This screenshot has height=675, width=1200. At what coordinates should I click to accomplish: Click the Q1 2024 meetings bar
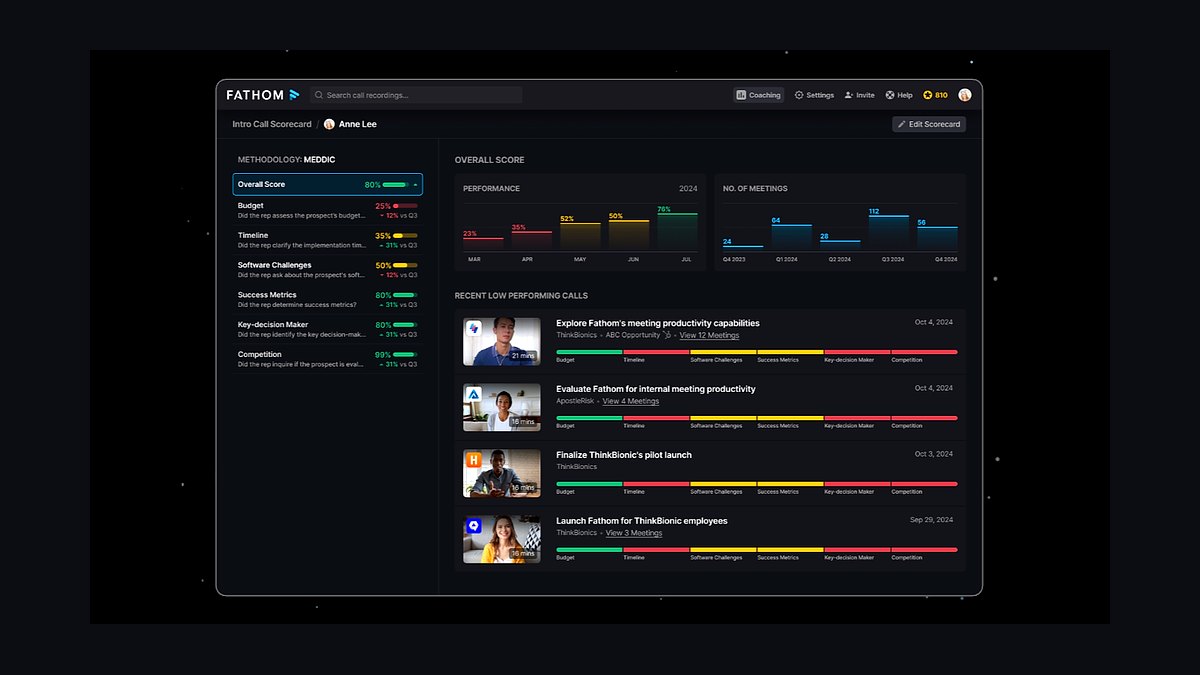coord(792,236)
